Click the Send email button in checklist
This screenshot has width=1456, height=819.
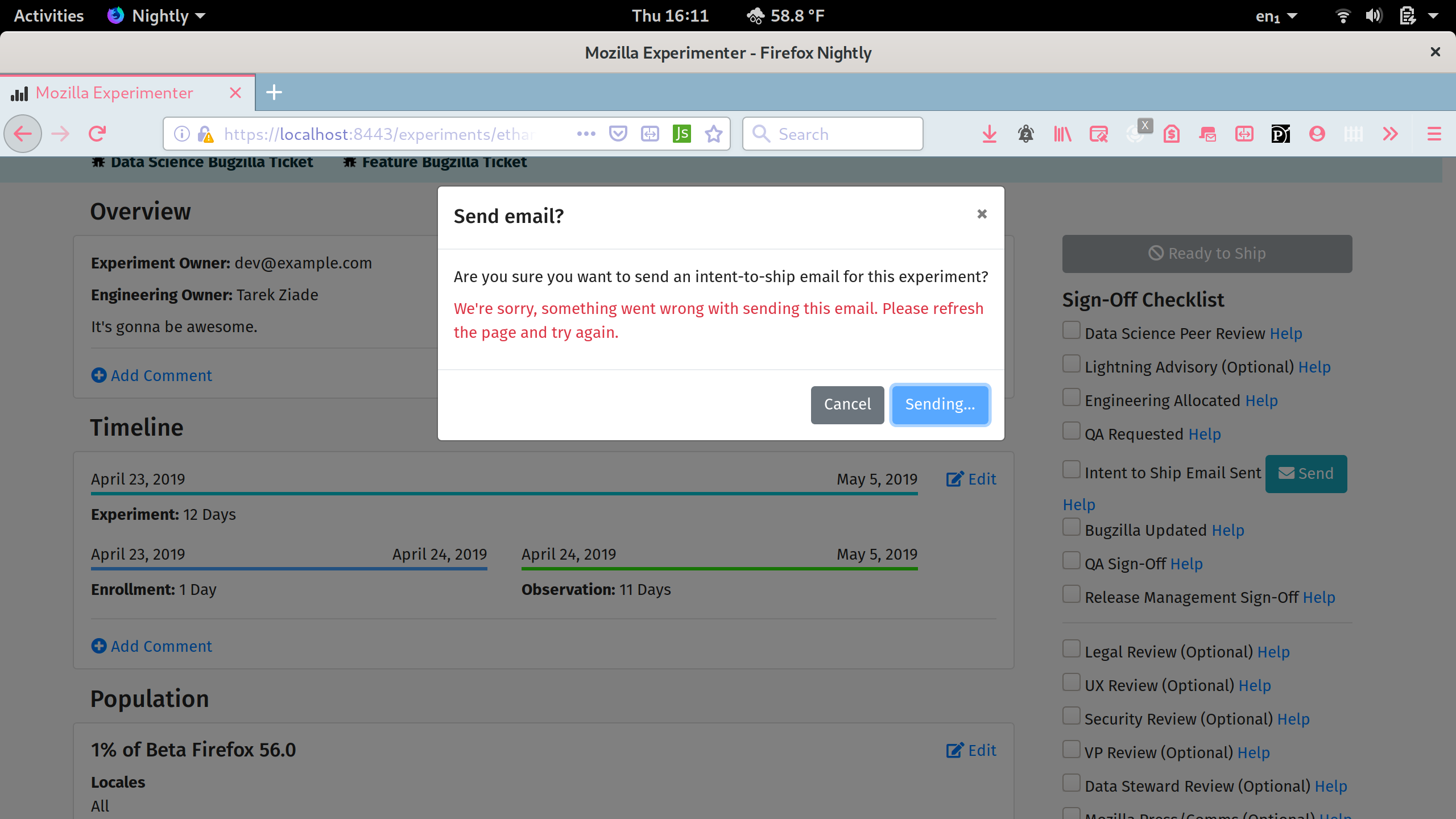[x=1306, y=474]
